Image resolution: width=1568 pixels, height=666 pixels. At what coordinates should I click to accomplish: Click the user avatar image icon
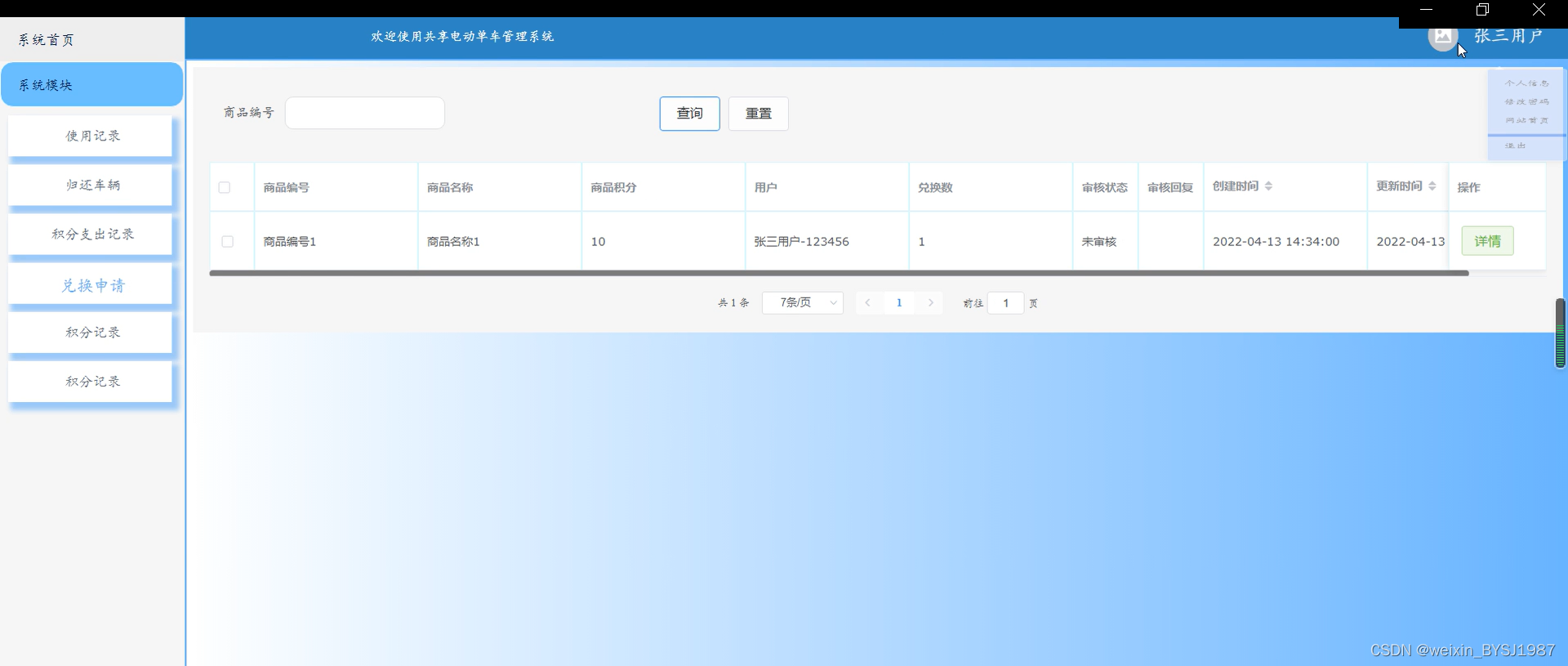tap(1443, 36)
